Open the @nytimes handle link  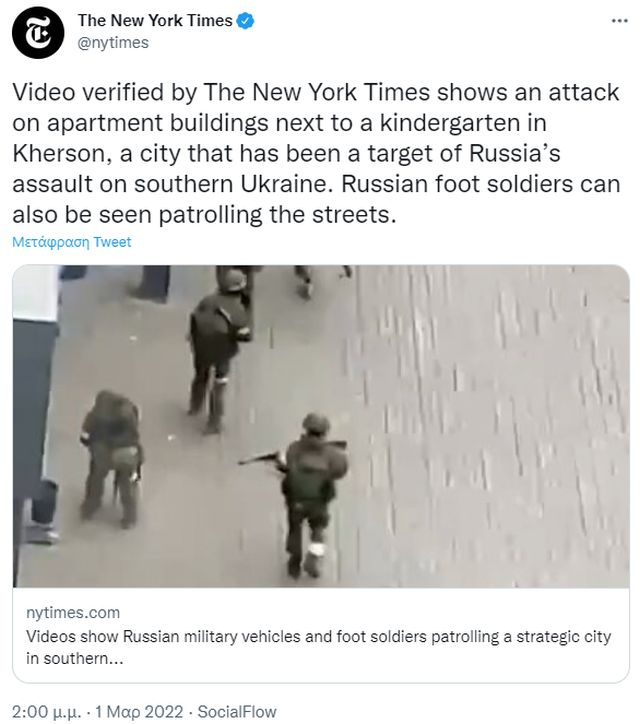point(113,42)
